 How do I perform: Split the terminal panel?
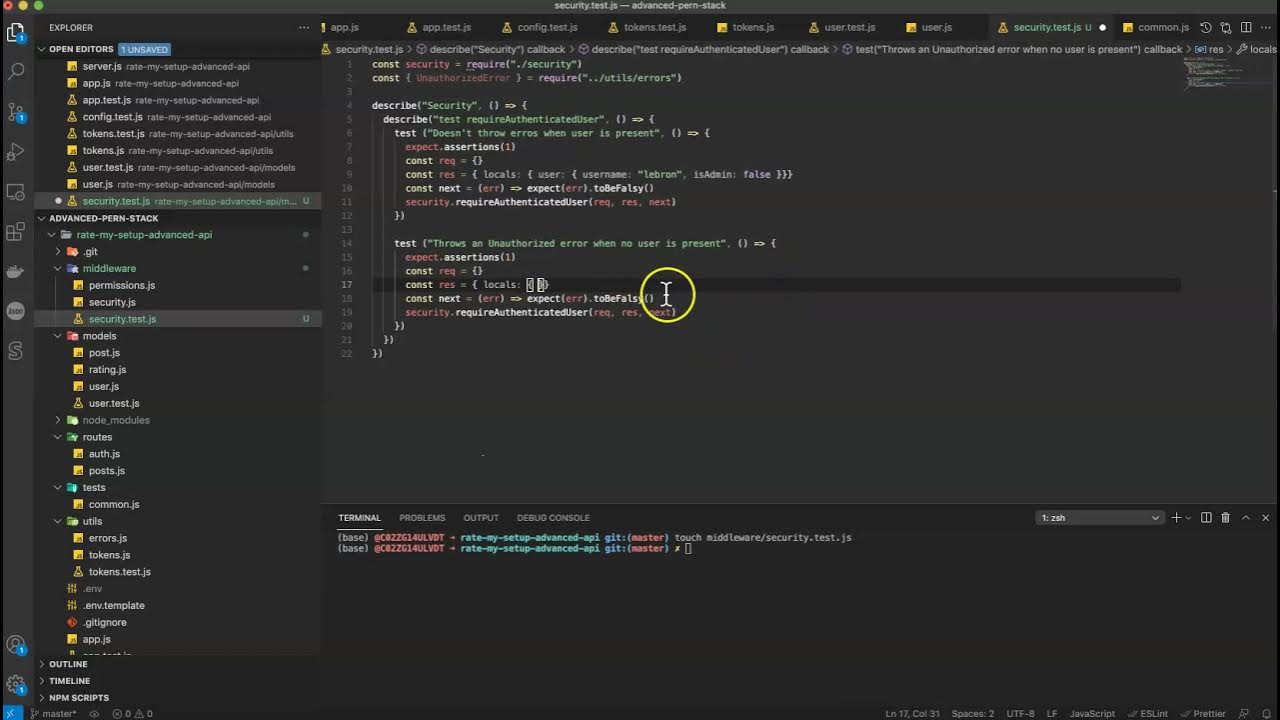(1206, 518)
